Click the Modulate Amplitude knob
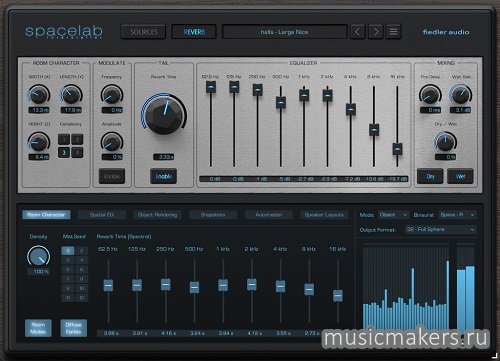This screenshot has height=361, width=500. click(112, 142)
